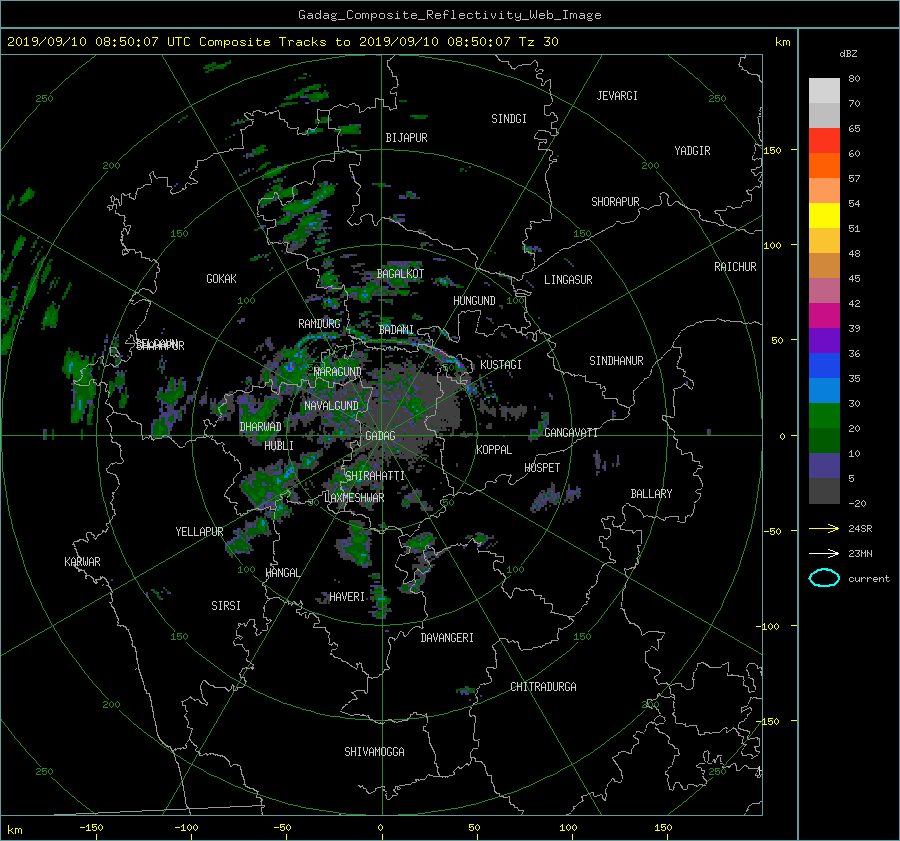Click the SHIVAMOGGA city label
900x841 pixels.
[x=374, y=752]
